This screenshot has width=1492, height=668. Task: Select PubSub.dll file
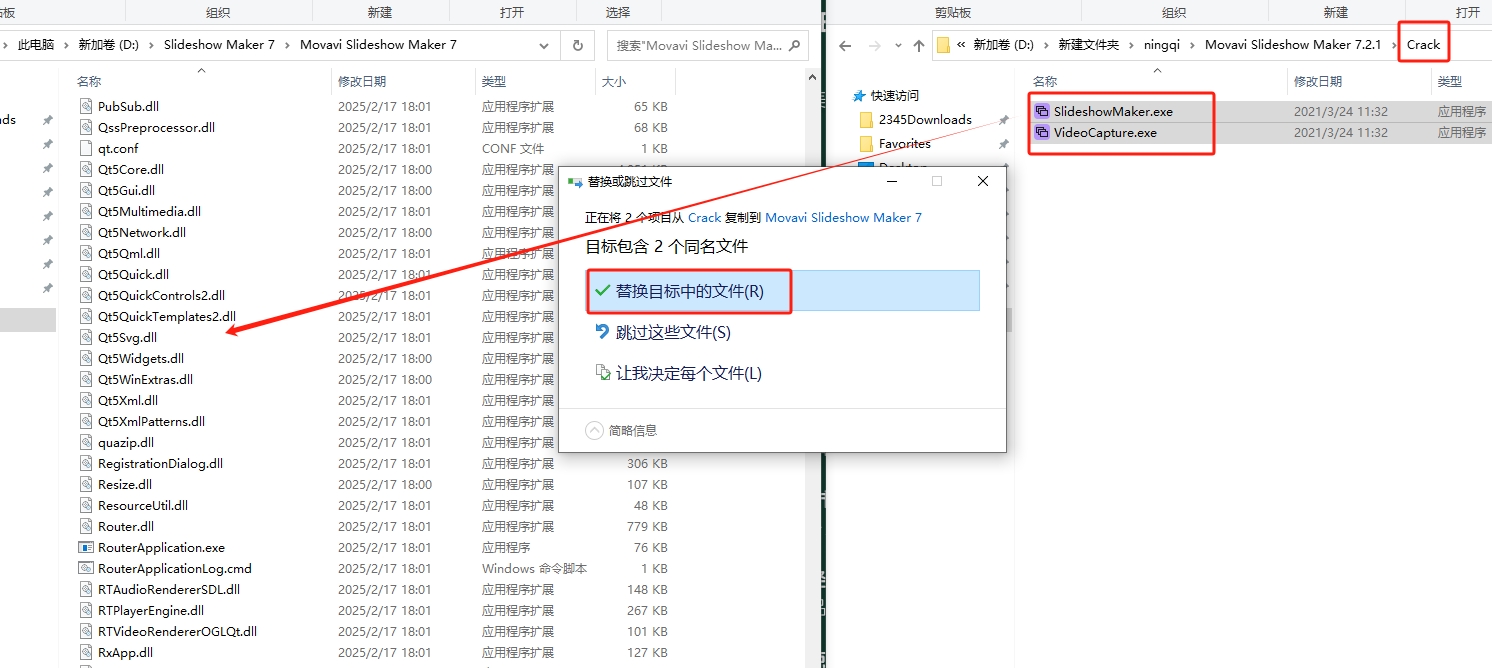(128, 106)
